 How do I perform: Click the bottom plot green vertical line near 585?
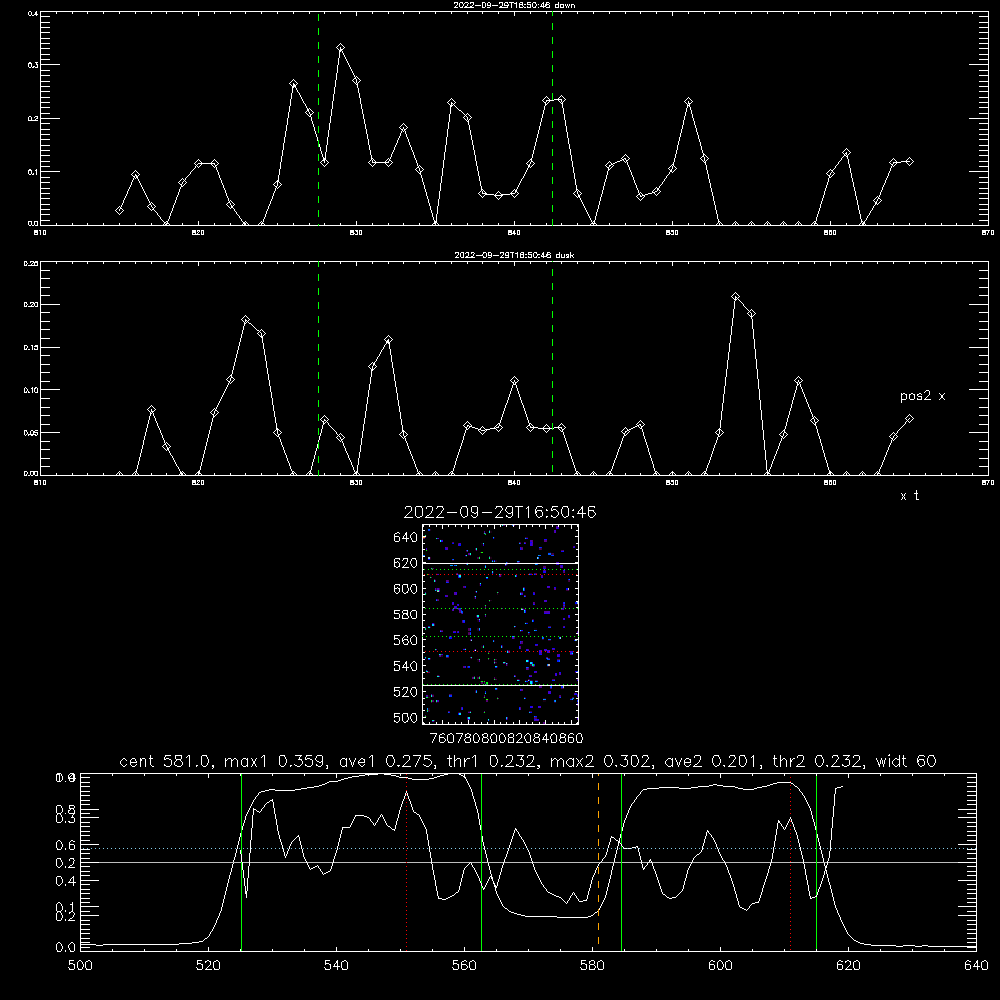tap(621, 861)
